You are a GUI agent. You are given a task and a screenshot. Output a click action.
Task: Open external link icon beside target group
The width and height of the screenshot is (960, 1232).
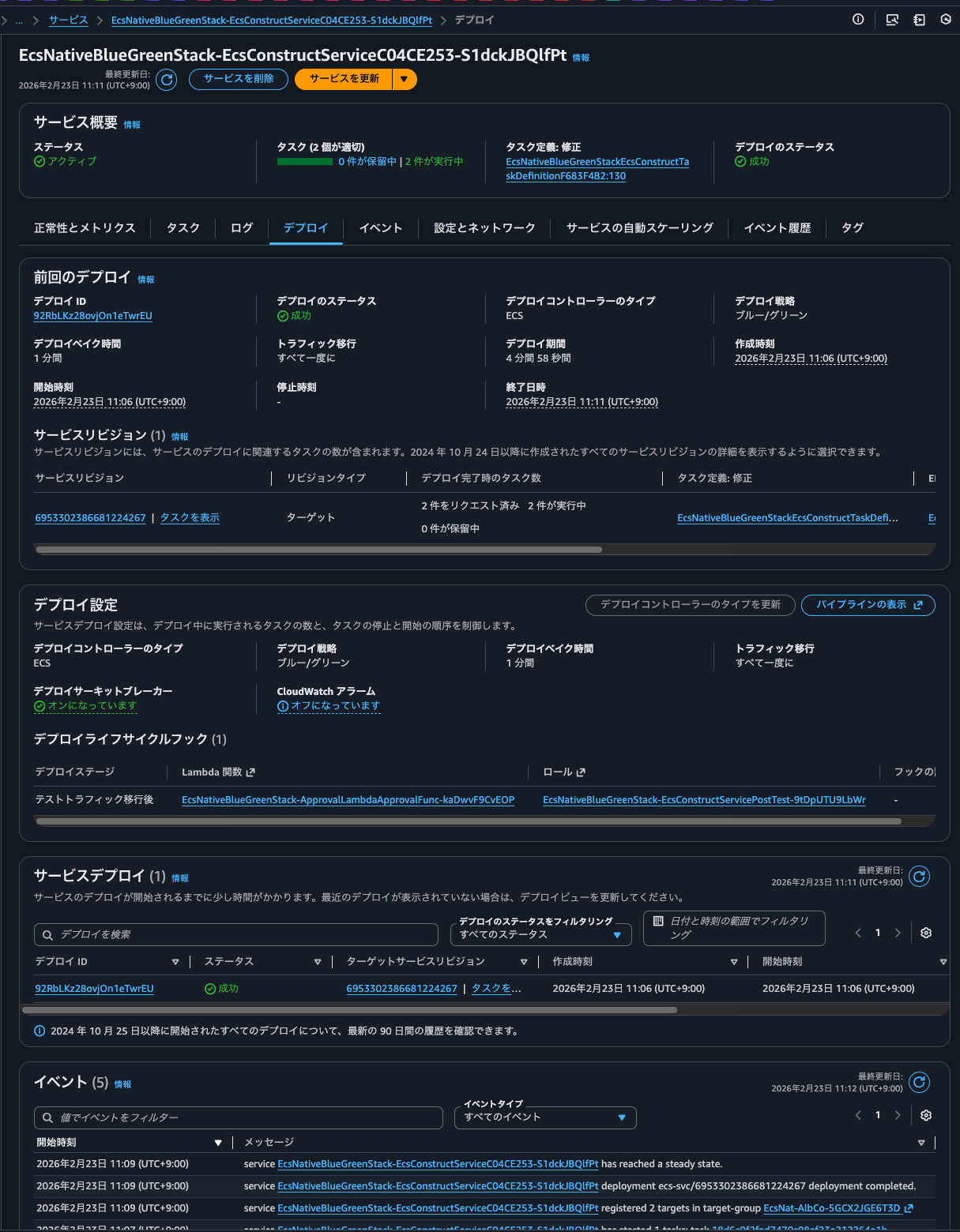(x=909, y=1208)
